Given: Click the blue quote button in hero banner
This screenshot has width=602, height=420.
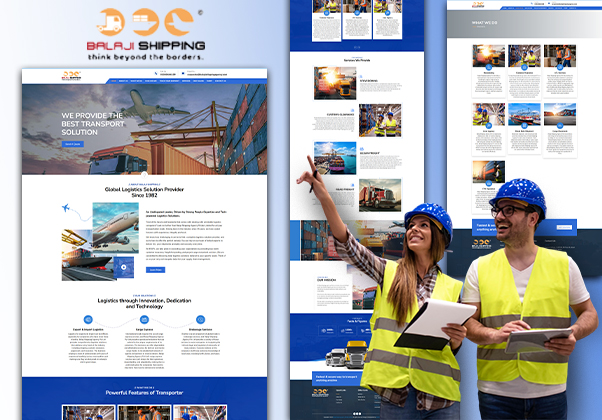Looking at the screenshot, I should tap(73, 144).
